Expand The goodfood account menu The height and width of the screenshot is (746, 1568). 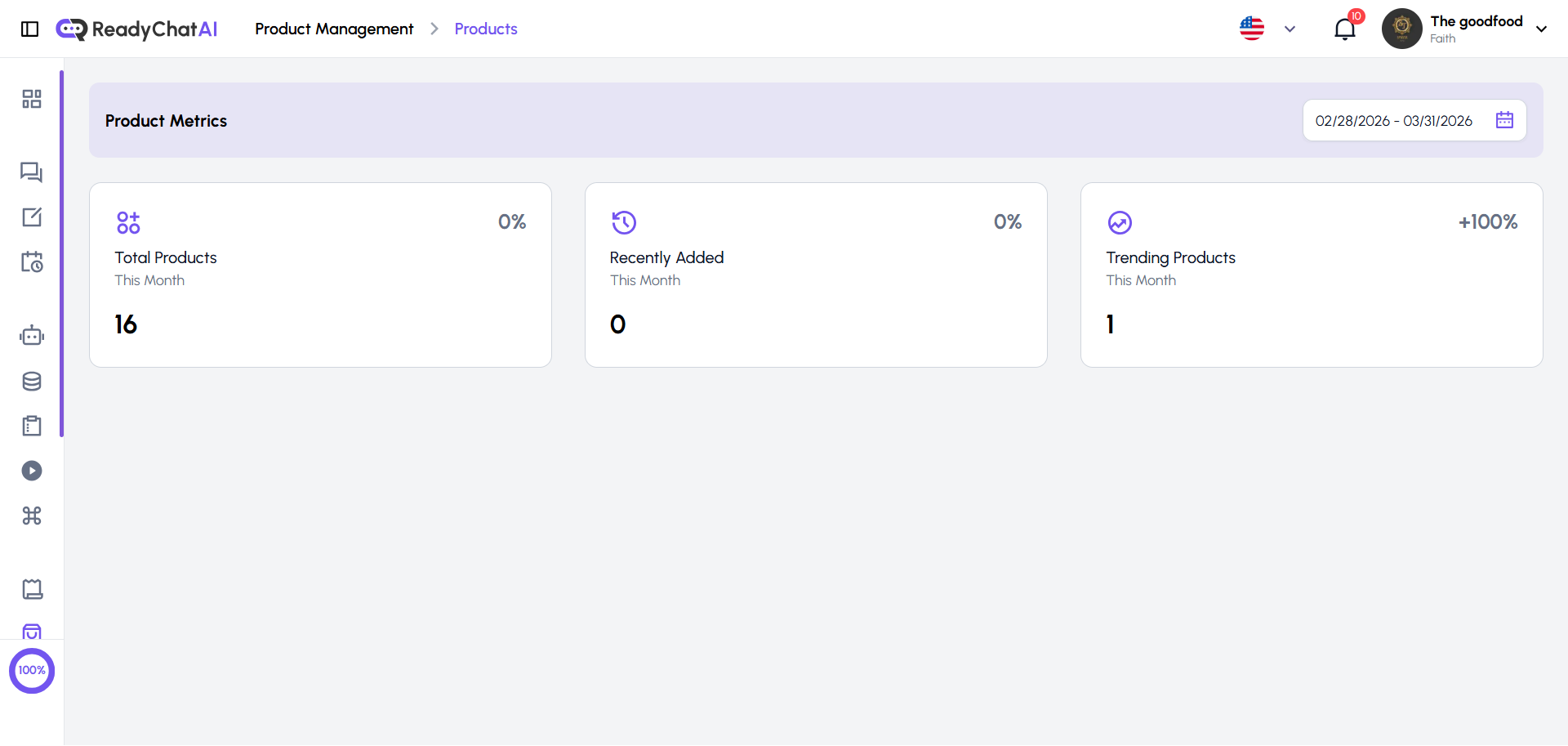click(1543, 29)
